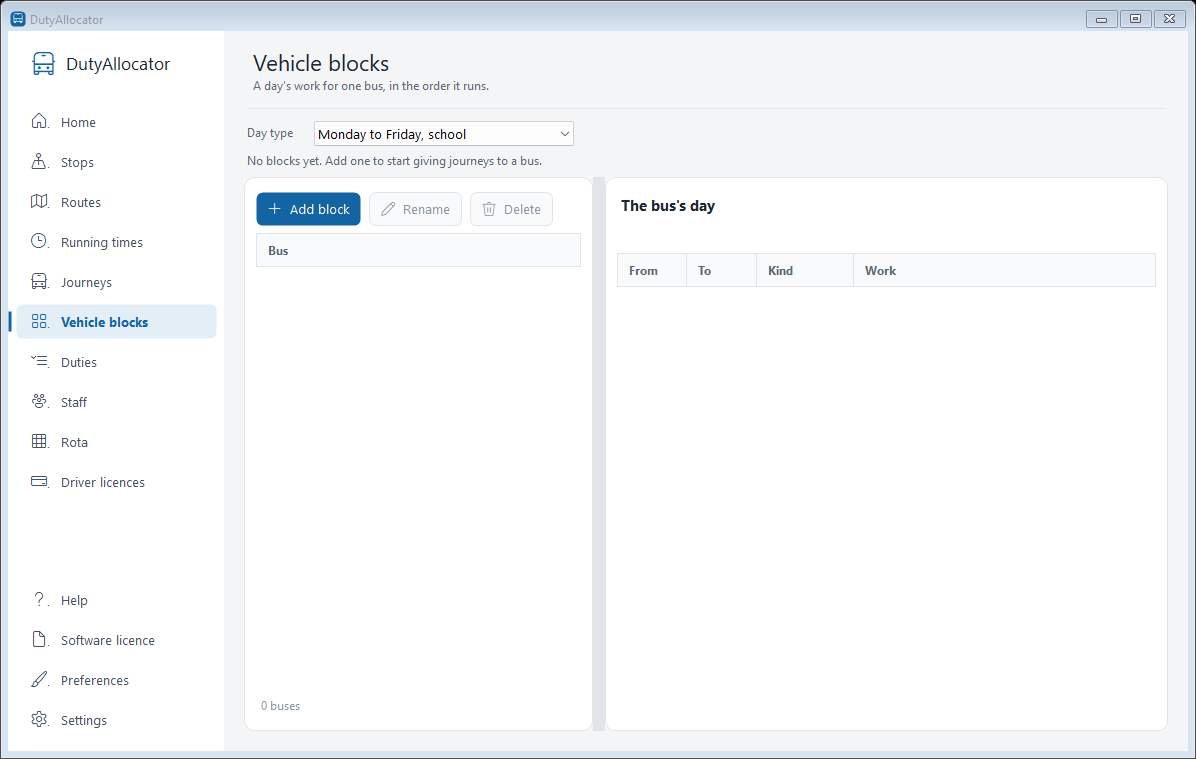Click the From column header
Screen dimensions: 1196x759
click(x=651, y=270)
